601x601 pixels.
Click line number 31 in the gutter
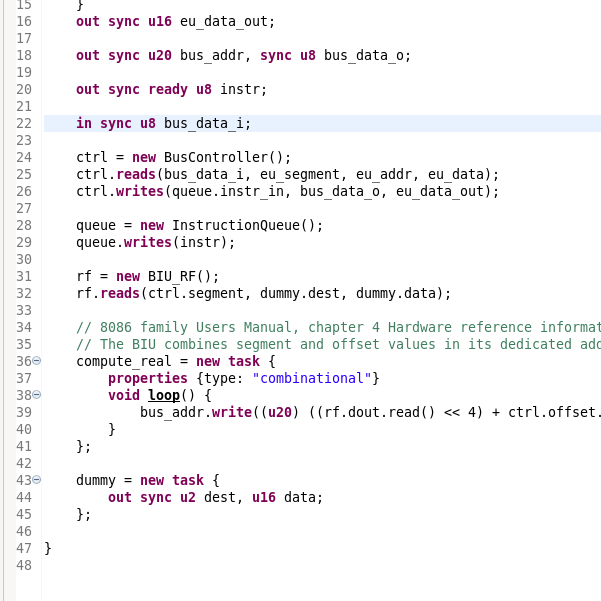click(24, 276)
